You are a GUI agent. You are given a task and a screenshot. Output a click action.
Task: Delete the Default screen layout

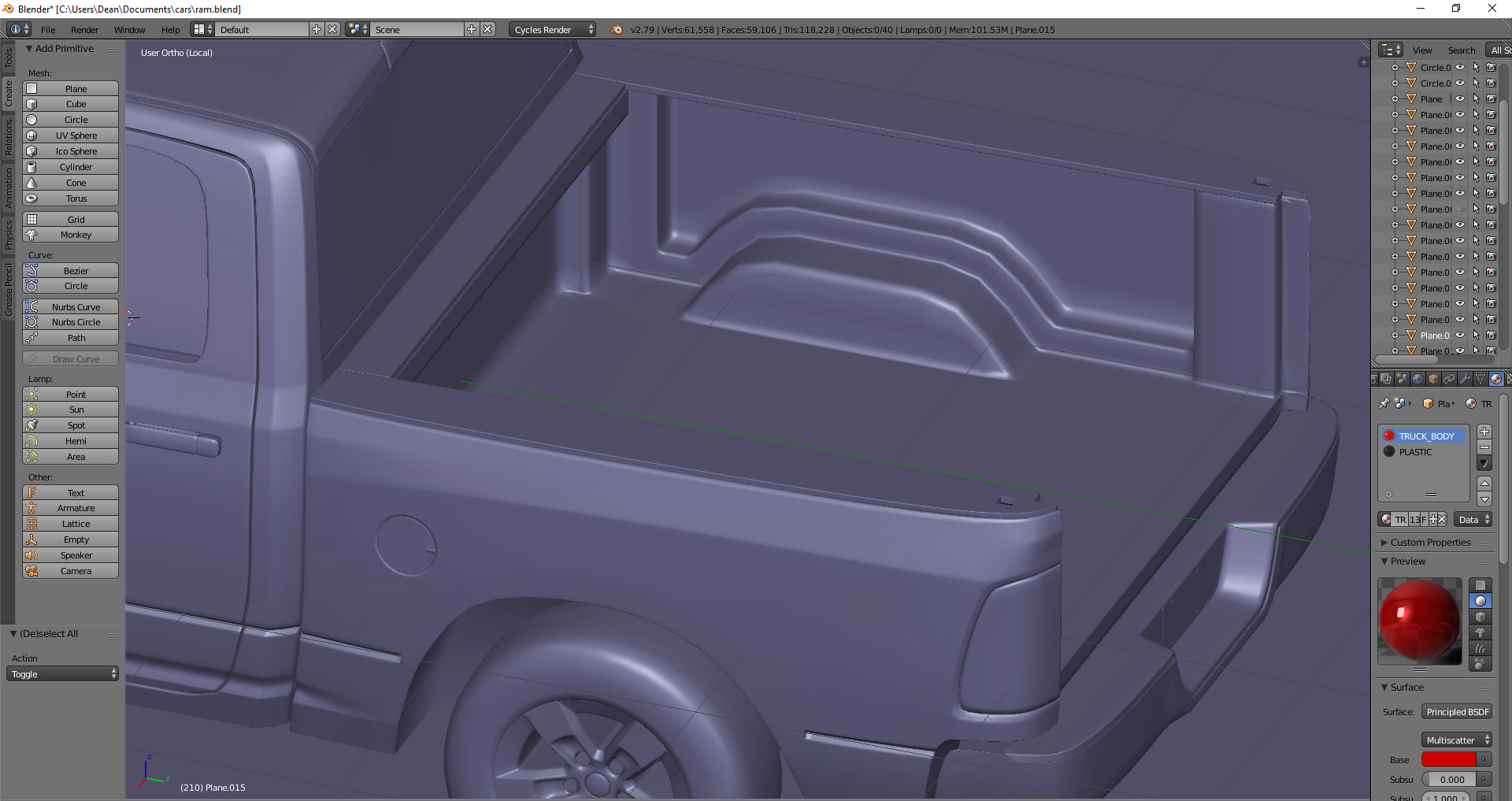pos(332,29)
